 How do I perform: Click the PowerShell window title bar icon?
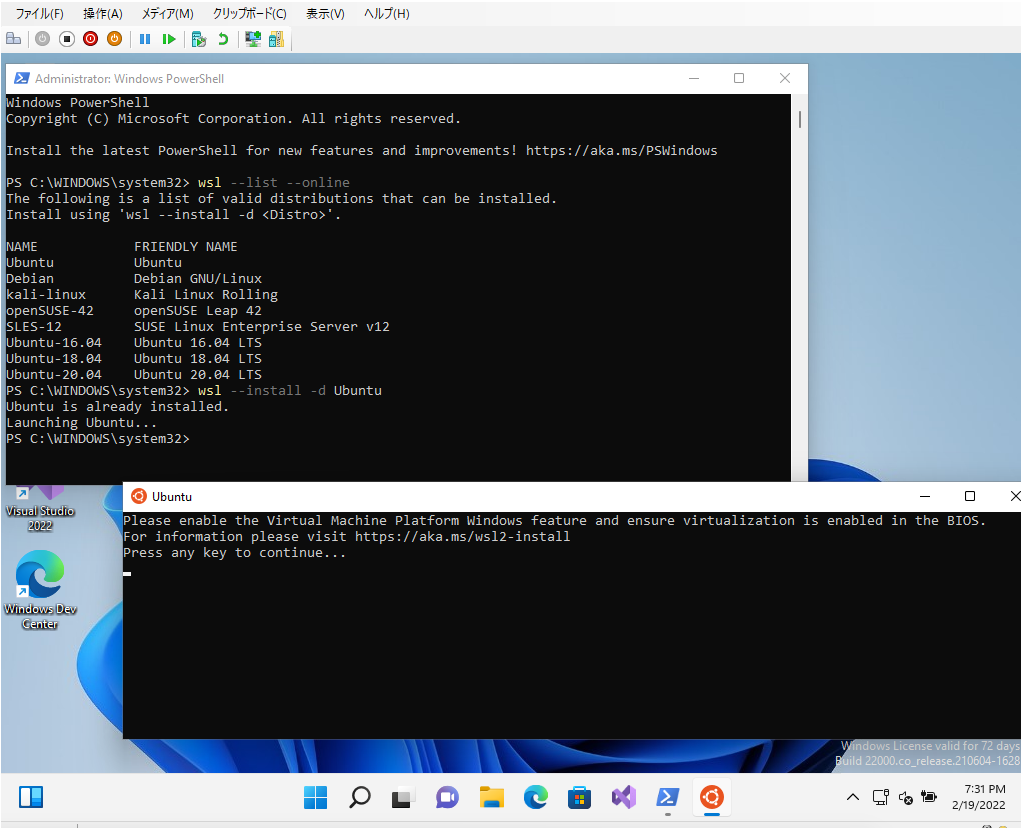[21, 78]
